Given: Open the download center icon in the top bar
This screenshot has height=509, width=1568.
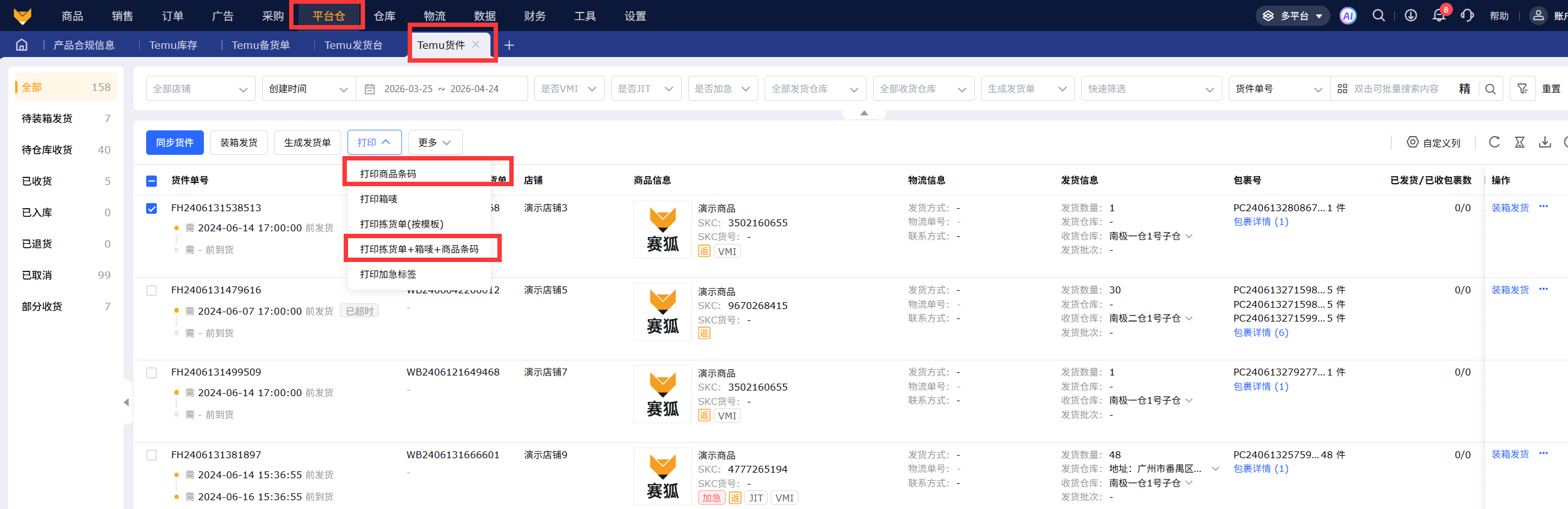Looking at the screenshot, I should (x=1411, y=16).
